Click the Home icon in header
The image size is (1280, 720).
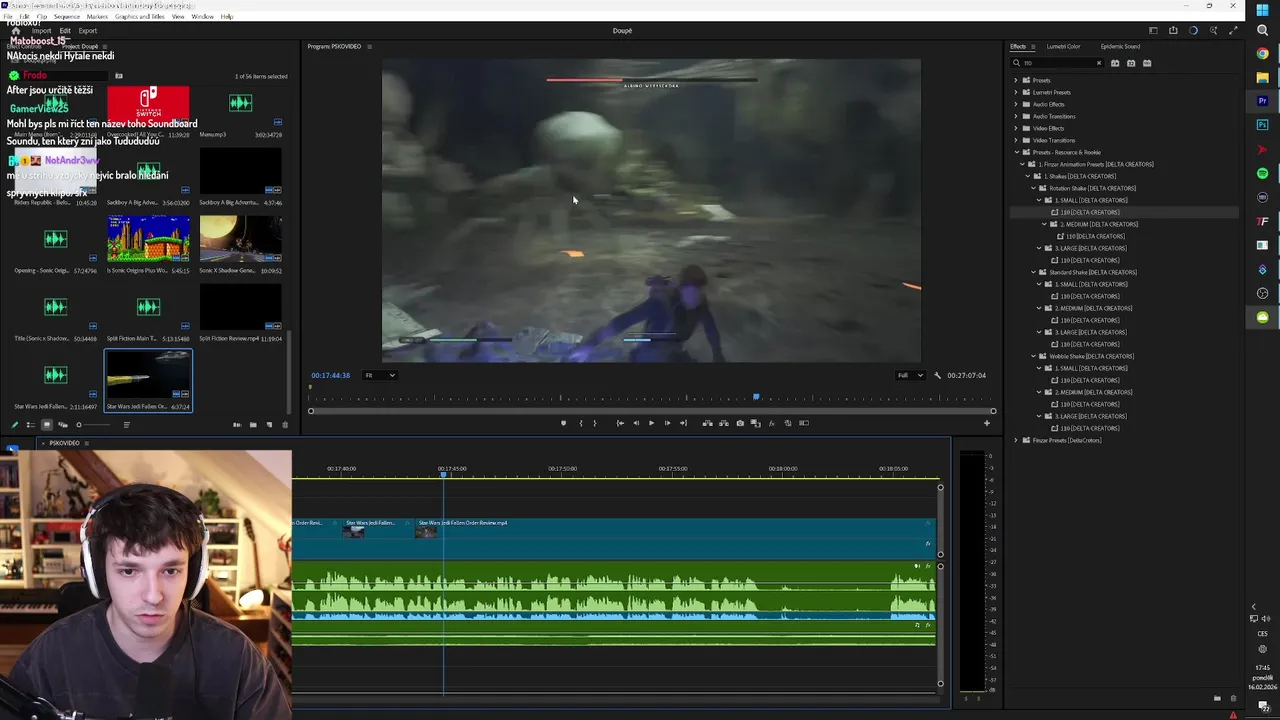[x=15, y=31]
